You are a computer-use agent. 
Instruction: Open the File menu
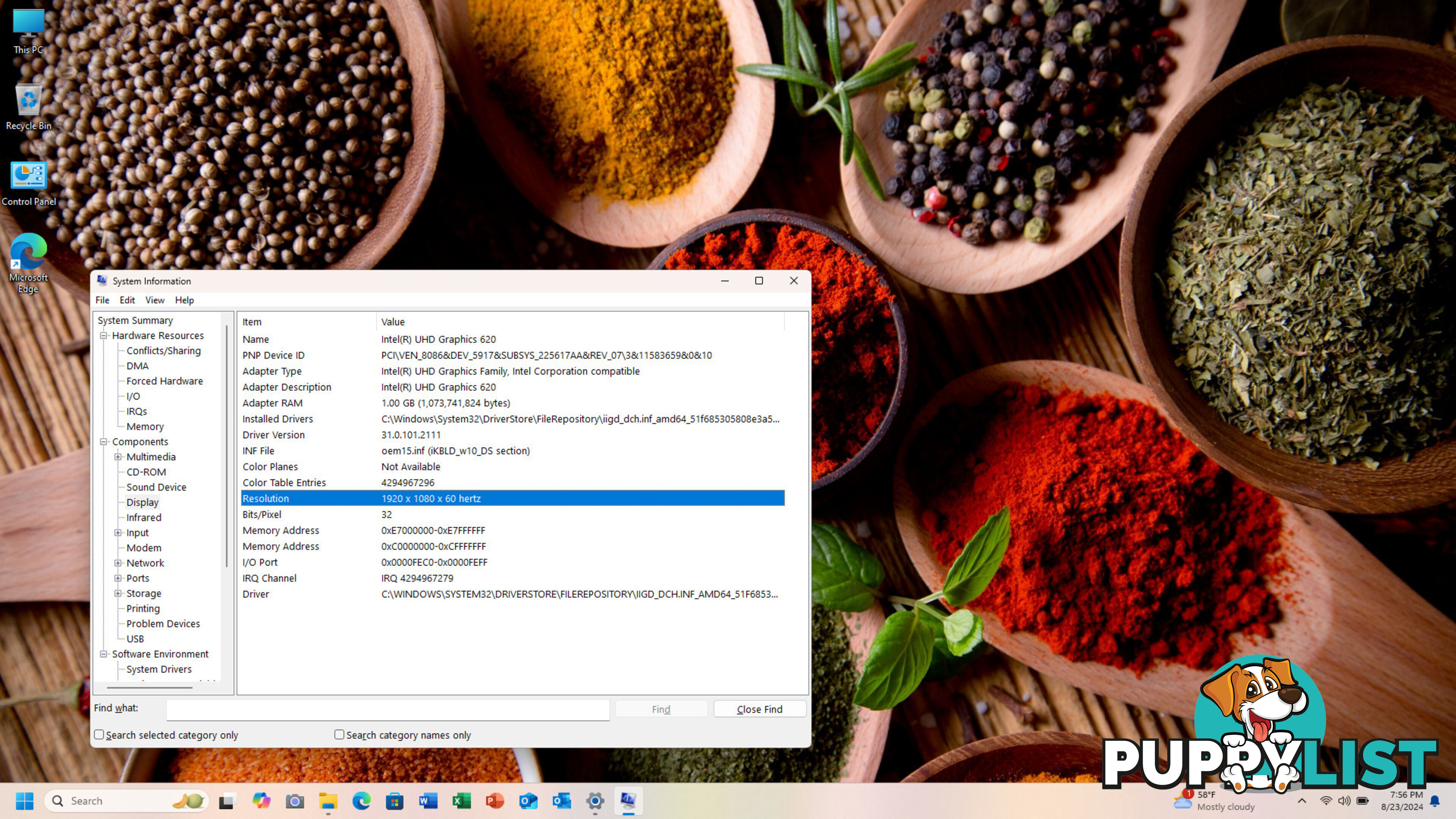click(x=102, y=300)
